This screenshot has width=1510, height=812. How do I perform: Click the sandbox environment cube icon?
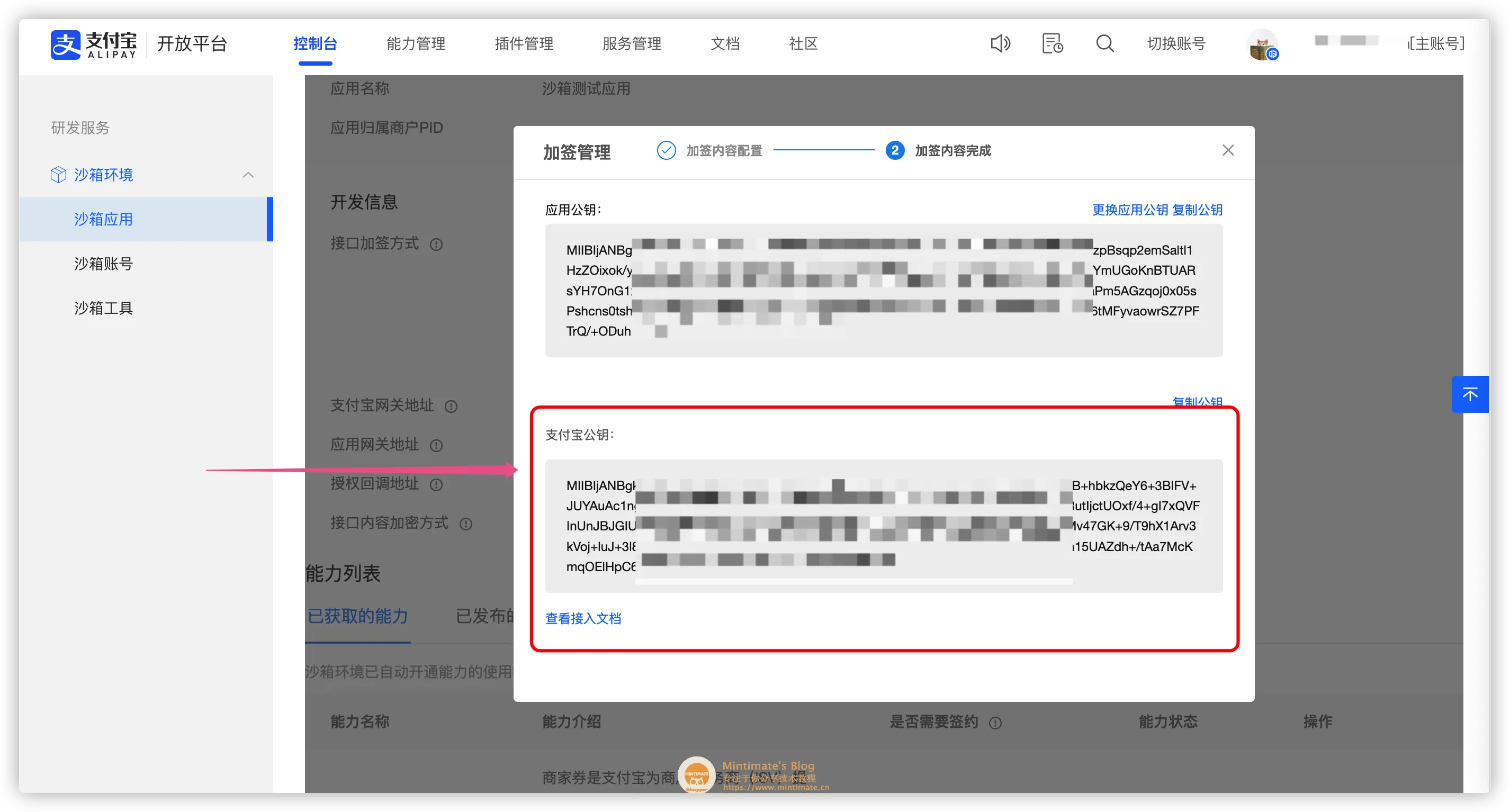(x=58, y=175)
